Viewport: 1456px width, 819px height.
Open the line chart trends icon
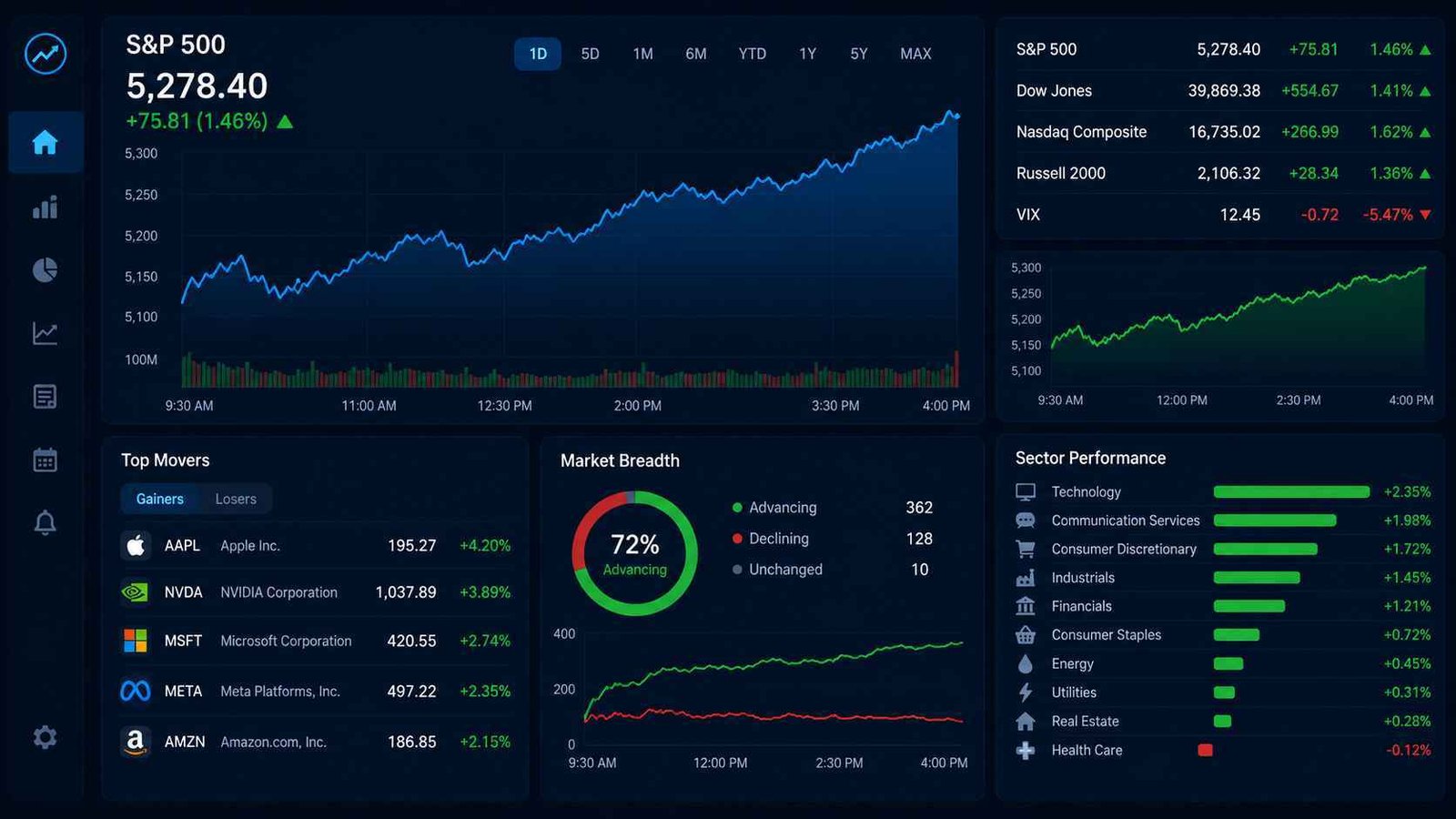pyautogui.click(x=45, y=333)
